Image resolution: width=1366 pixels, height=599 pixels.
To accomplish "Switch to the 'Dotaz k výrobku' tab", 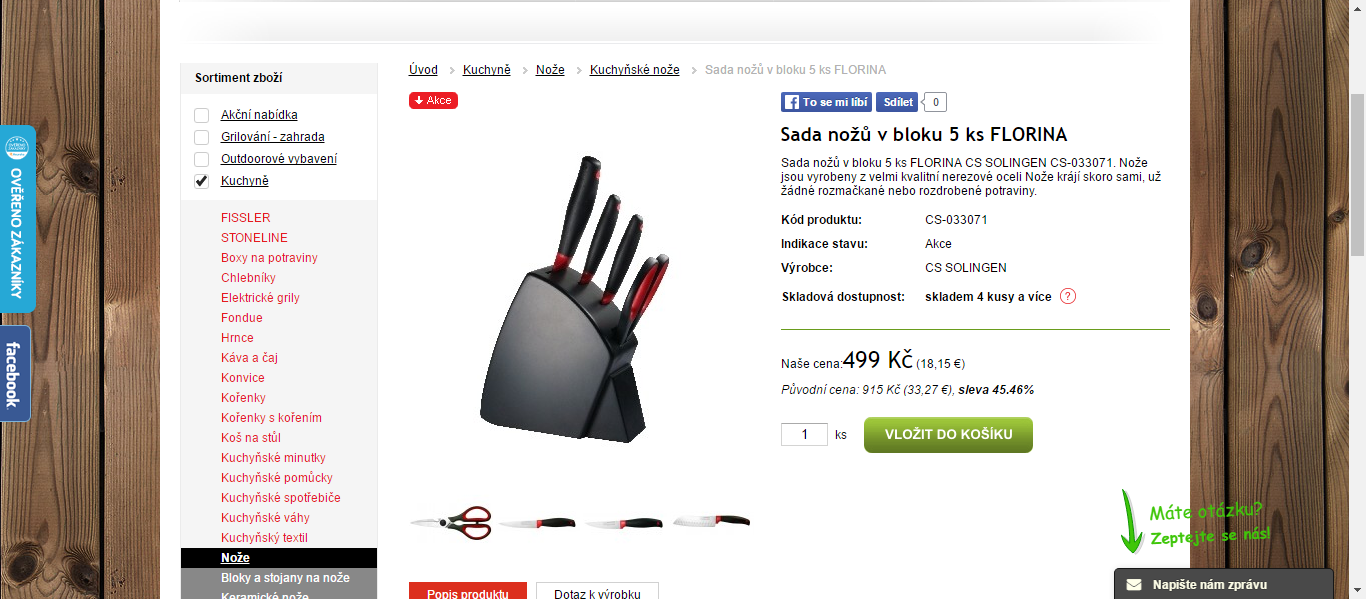I will (597, 591).
